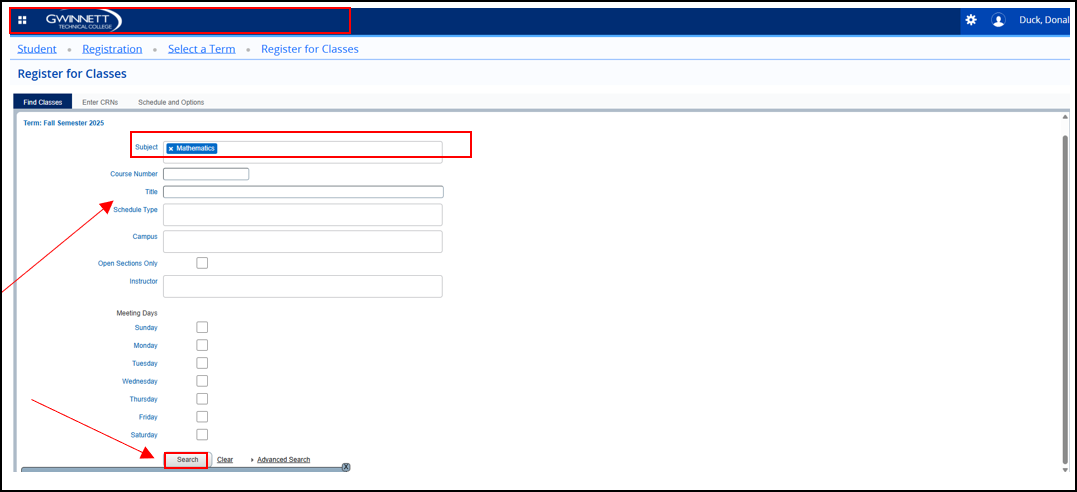Remove the Mathematics subject tag
The height and width of the screenshot is (492, 1077).
coord(171,148)
